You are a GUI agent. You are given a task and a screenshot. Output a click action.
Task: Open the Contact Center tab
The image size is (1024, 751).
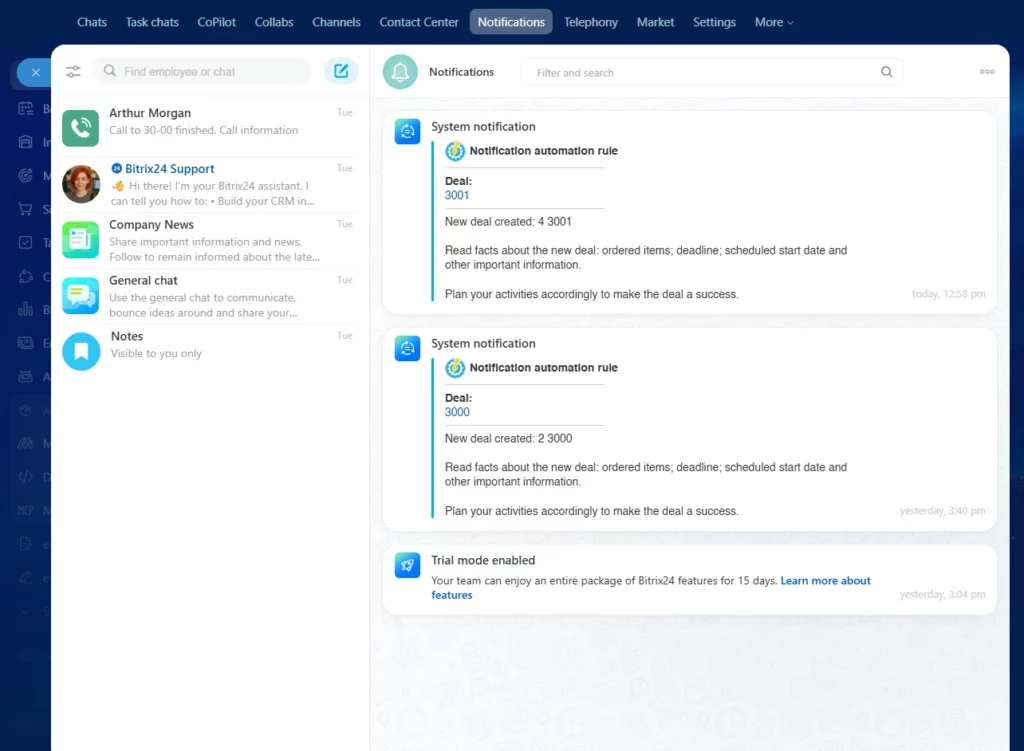[419, 22]
